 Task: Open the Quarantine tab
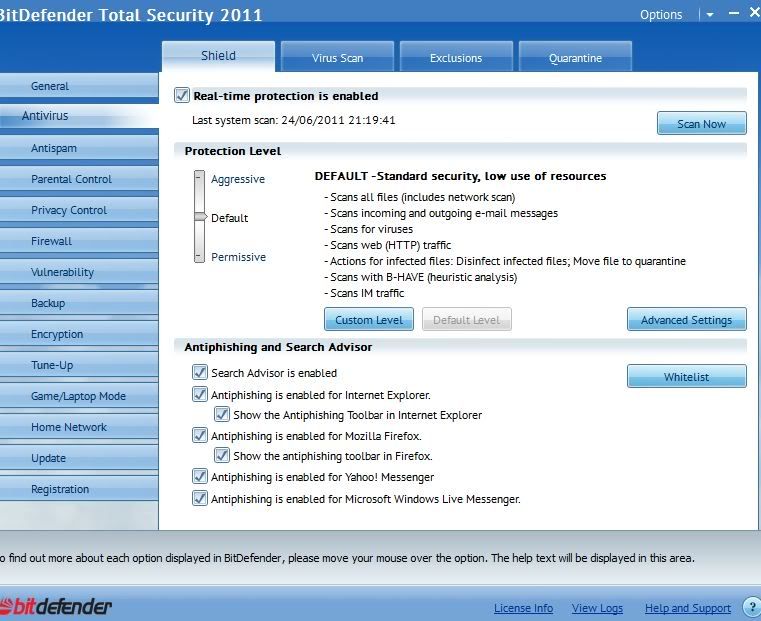(x=575, y=58)
